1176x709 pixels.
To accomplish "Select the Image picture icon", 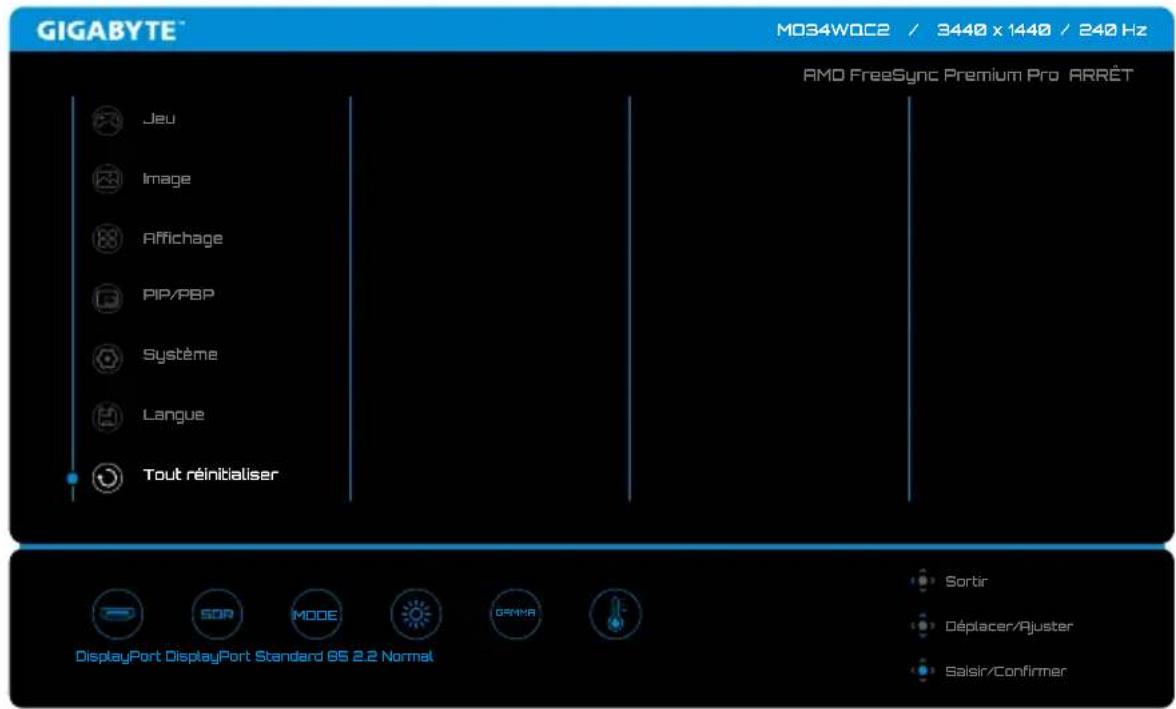I will click(x=107, y=179).
